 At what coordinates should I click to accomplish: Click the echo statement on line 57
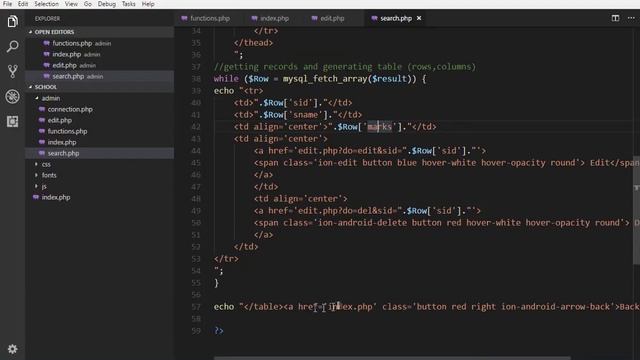click(224, 307)
